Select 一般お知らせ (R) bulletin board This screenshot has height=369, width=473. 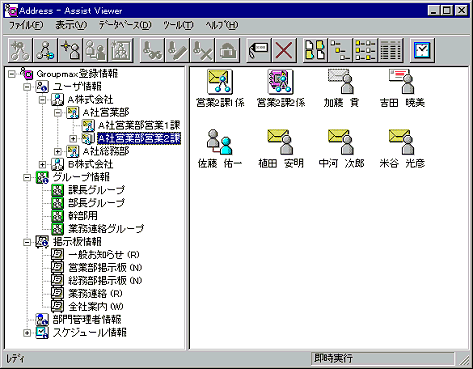click(104, 255)
